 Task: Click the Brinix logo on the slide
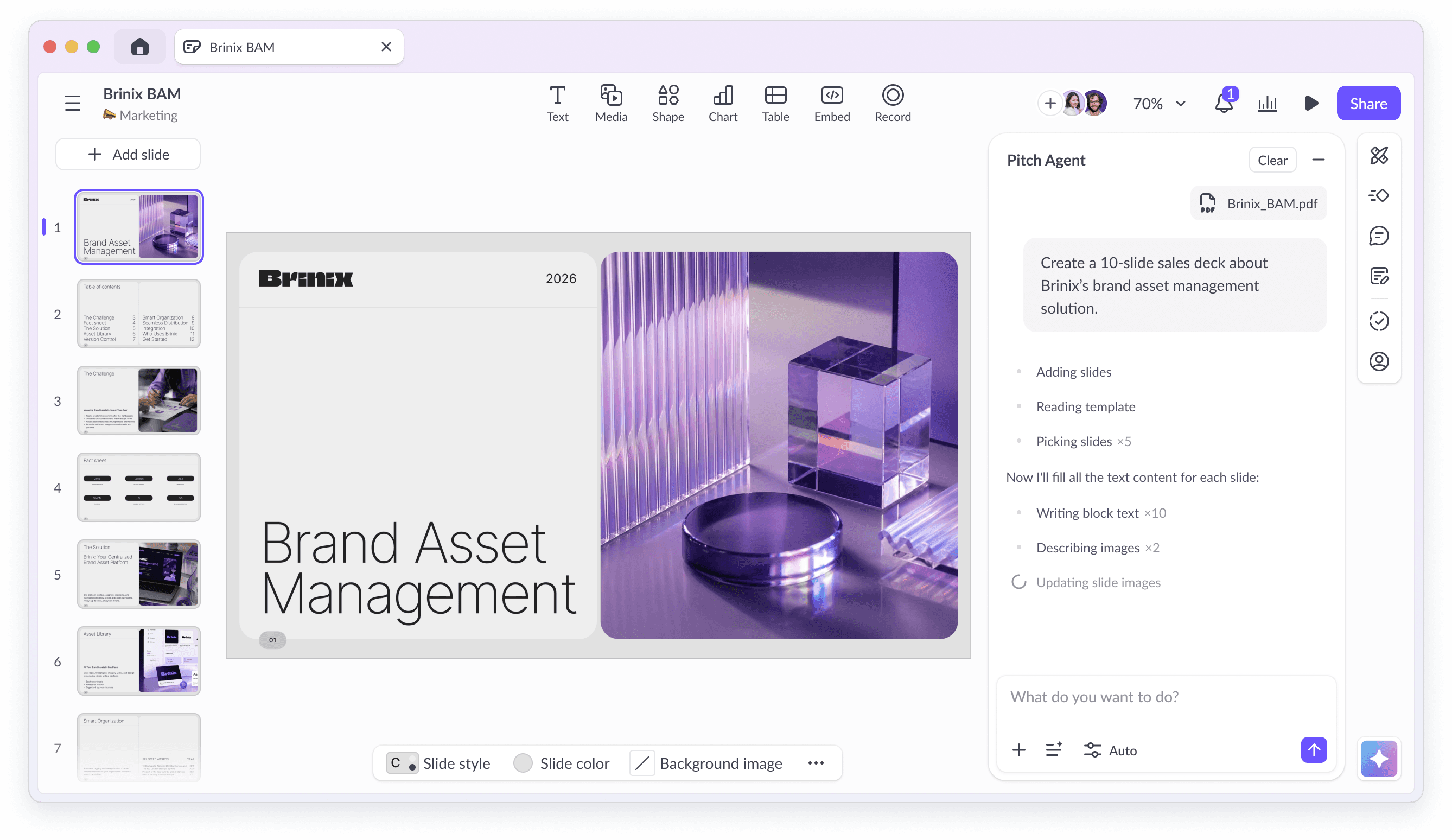(x=305, y=279)
